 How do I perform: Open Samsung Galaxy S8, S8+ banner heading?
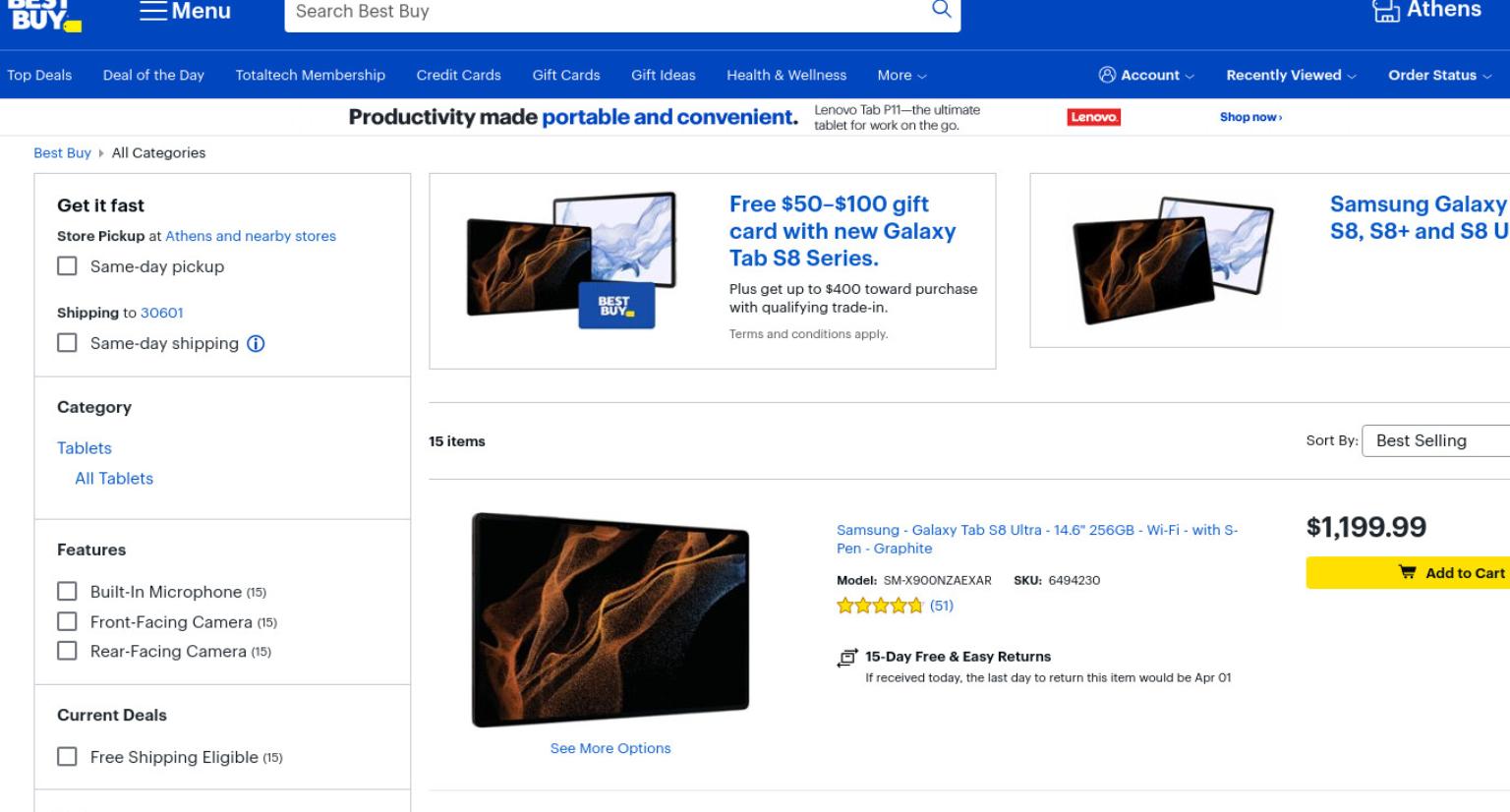tap(1420, 217)
